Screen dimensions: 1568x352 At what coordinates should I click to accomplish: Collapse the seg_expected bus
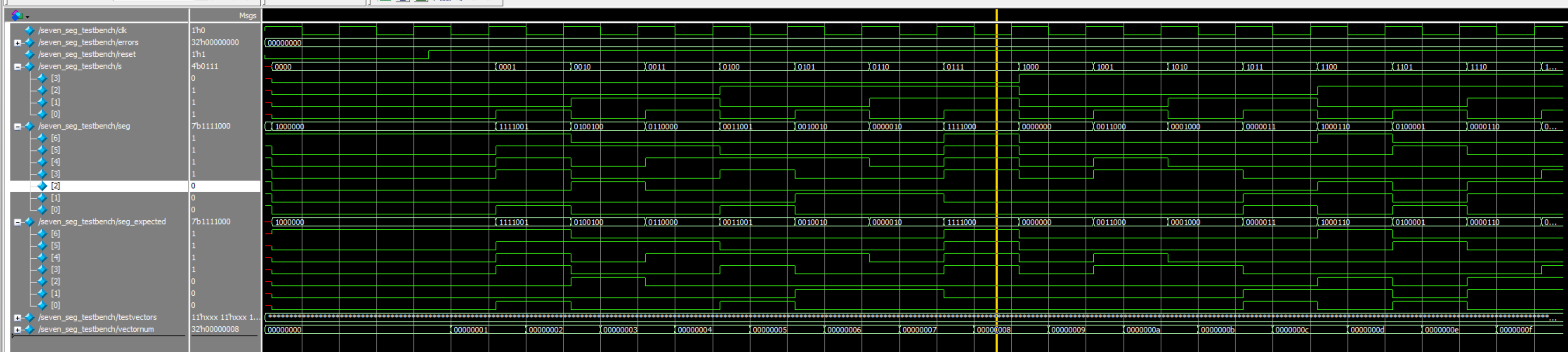coord(18,222)
